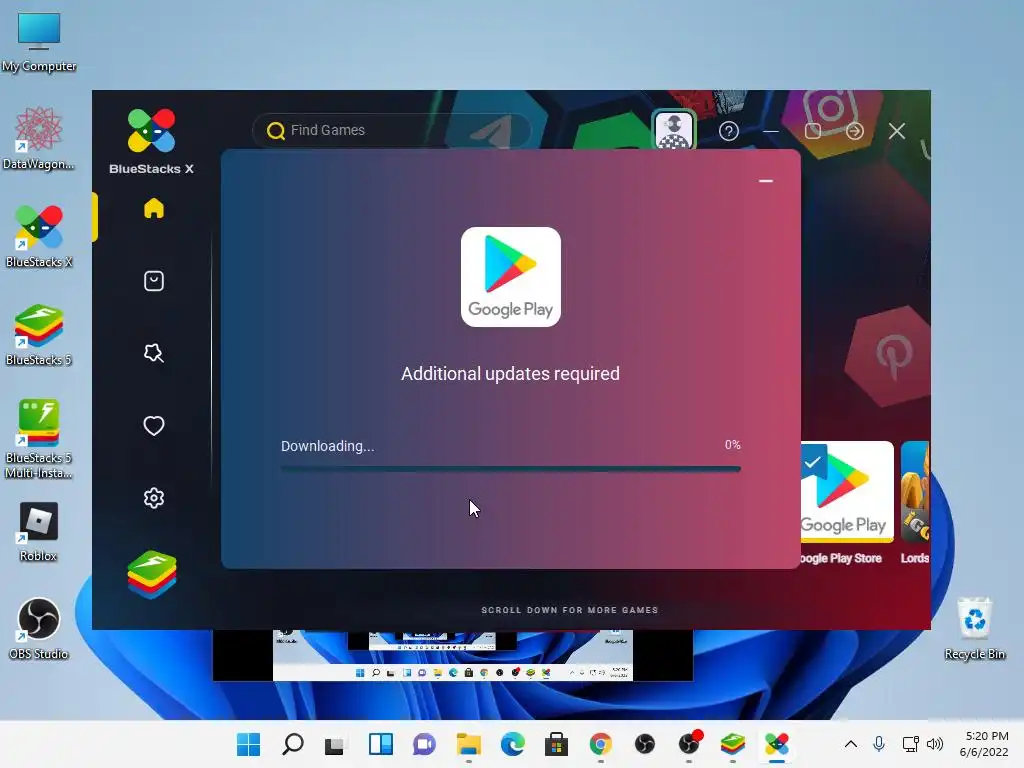Open the Google Play Store app tile
This screenshot has width=1024, height=768.
pos(846,503)
